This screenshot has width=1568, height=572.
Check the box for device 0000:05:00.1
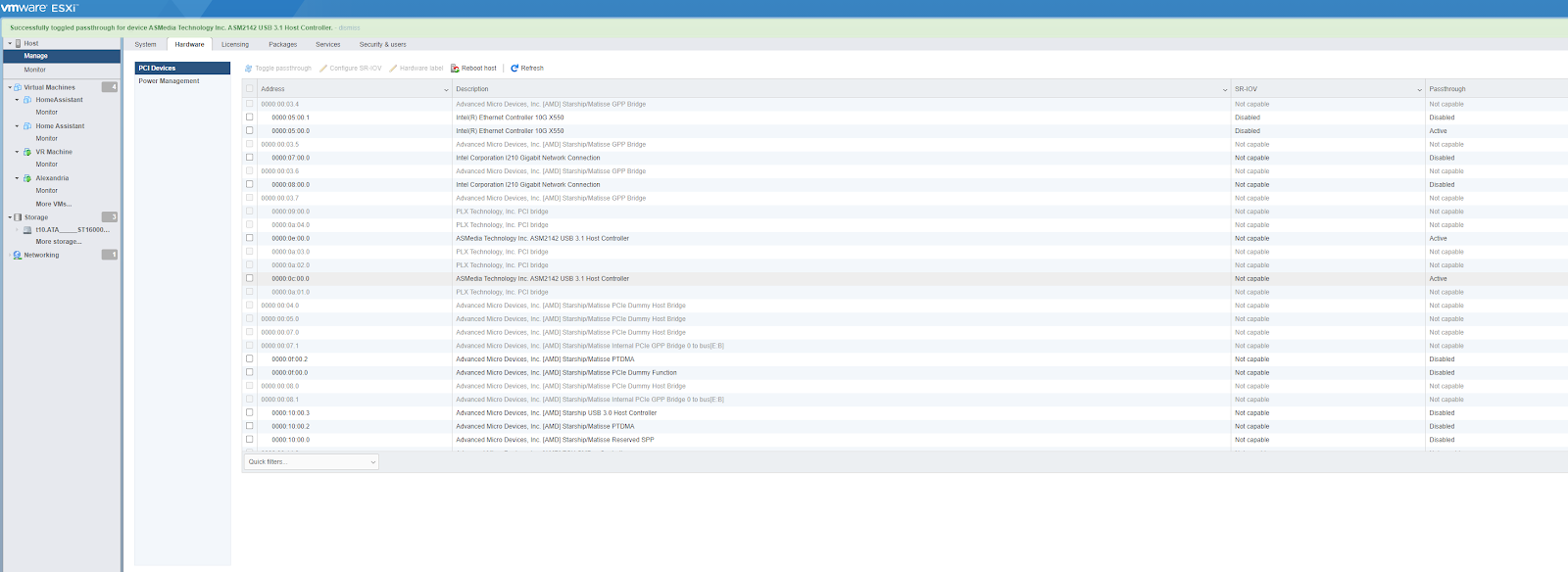249,118
